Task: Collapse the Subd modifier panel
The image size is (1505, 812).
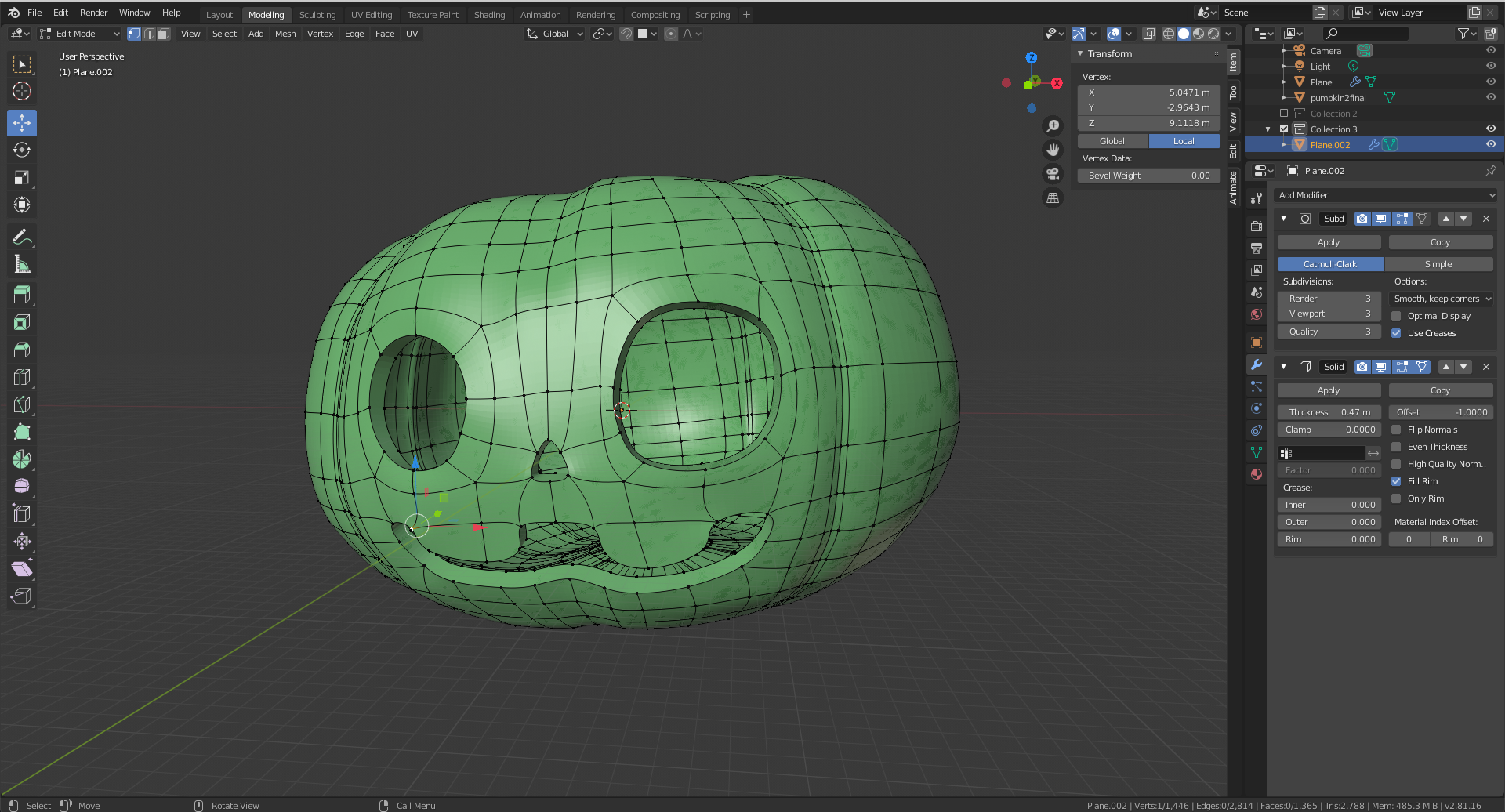Action: [1283, 219]
